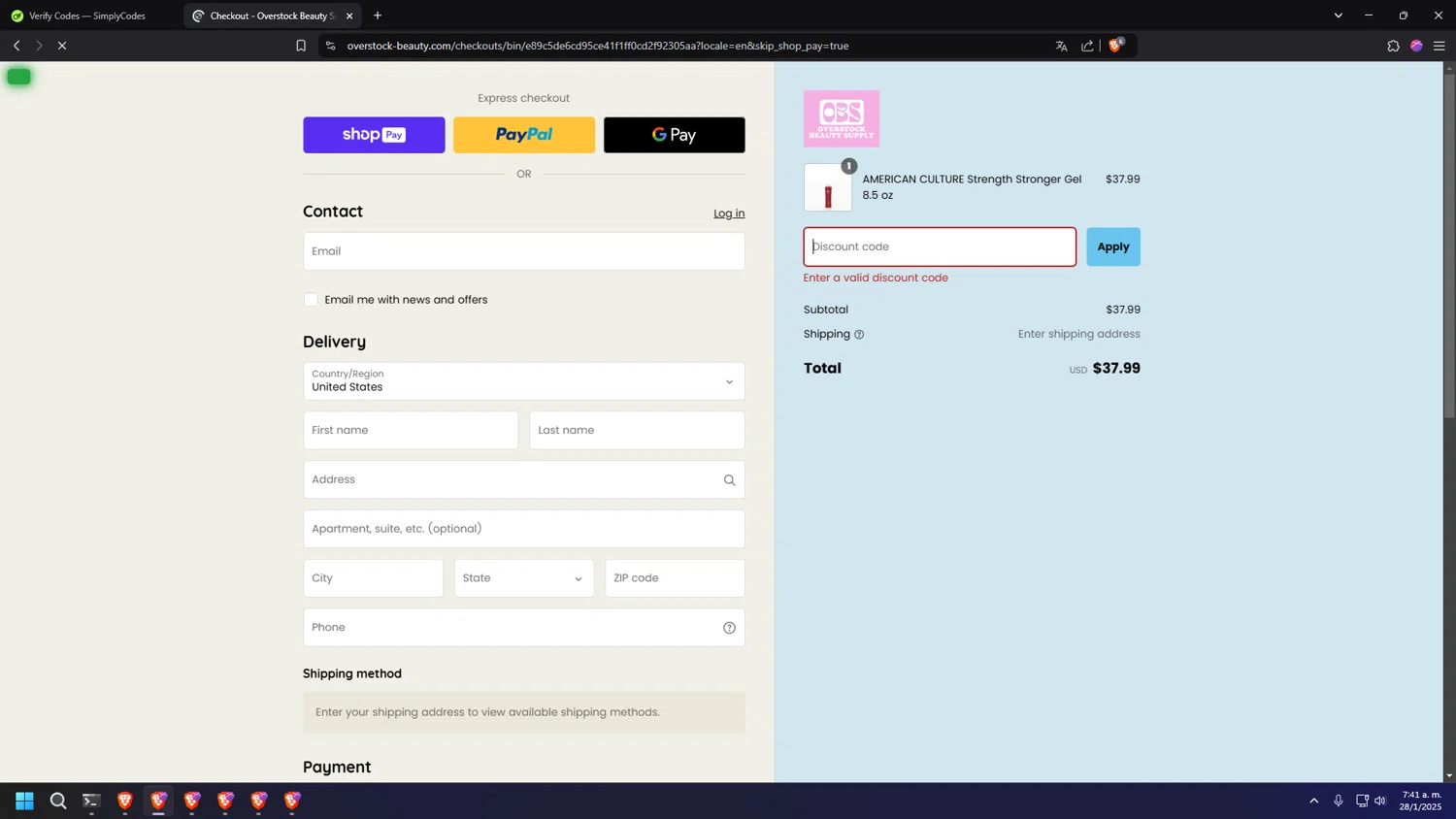This screenshot has height=819, width=1456.
Task: Pay with Google Pay button
Action: [x=675, y=135]
